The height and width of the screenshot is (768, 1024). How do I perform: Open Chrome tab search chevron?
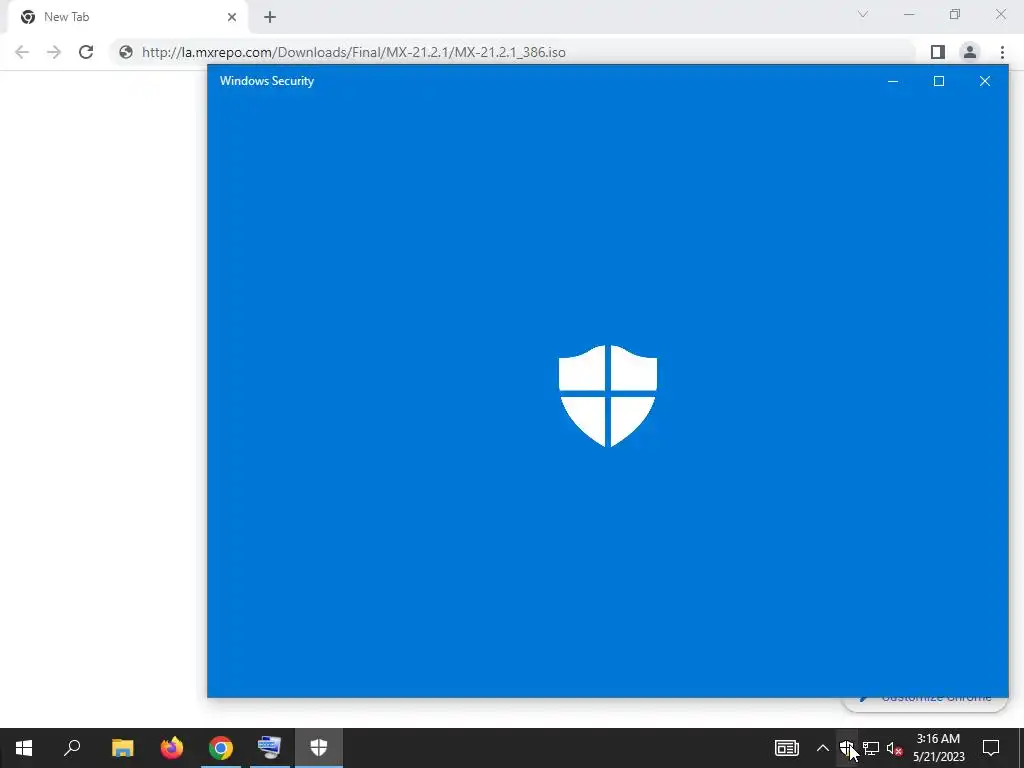863,14
